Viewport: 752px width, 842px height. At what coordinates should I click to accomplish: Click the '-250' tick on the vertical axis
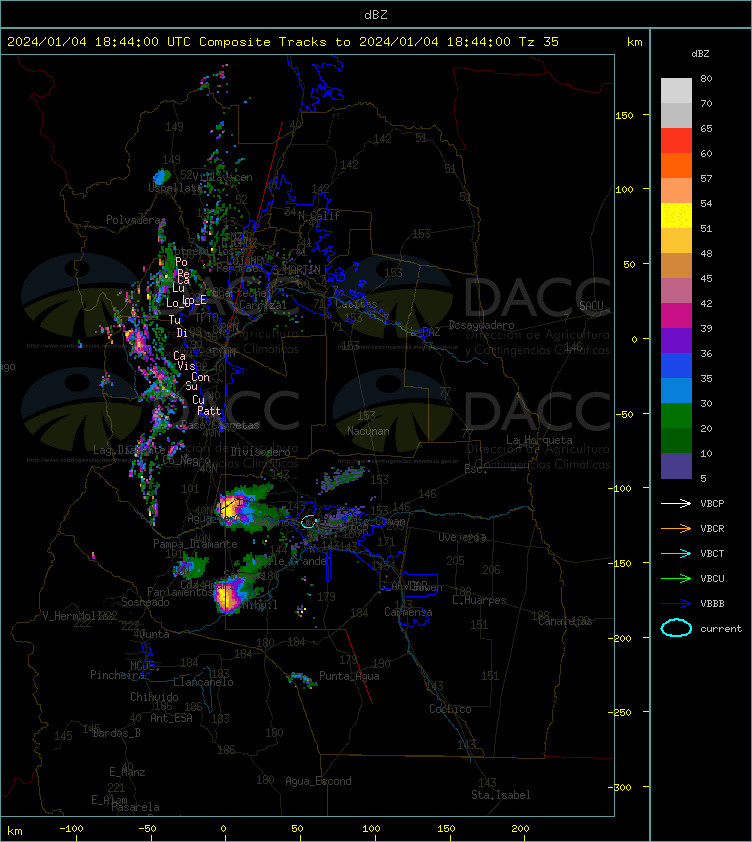tap(620, 712)
